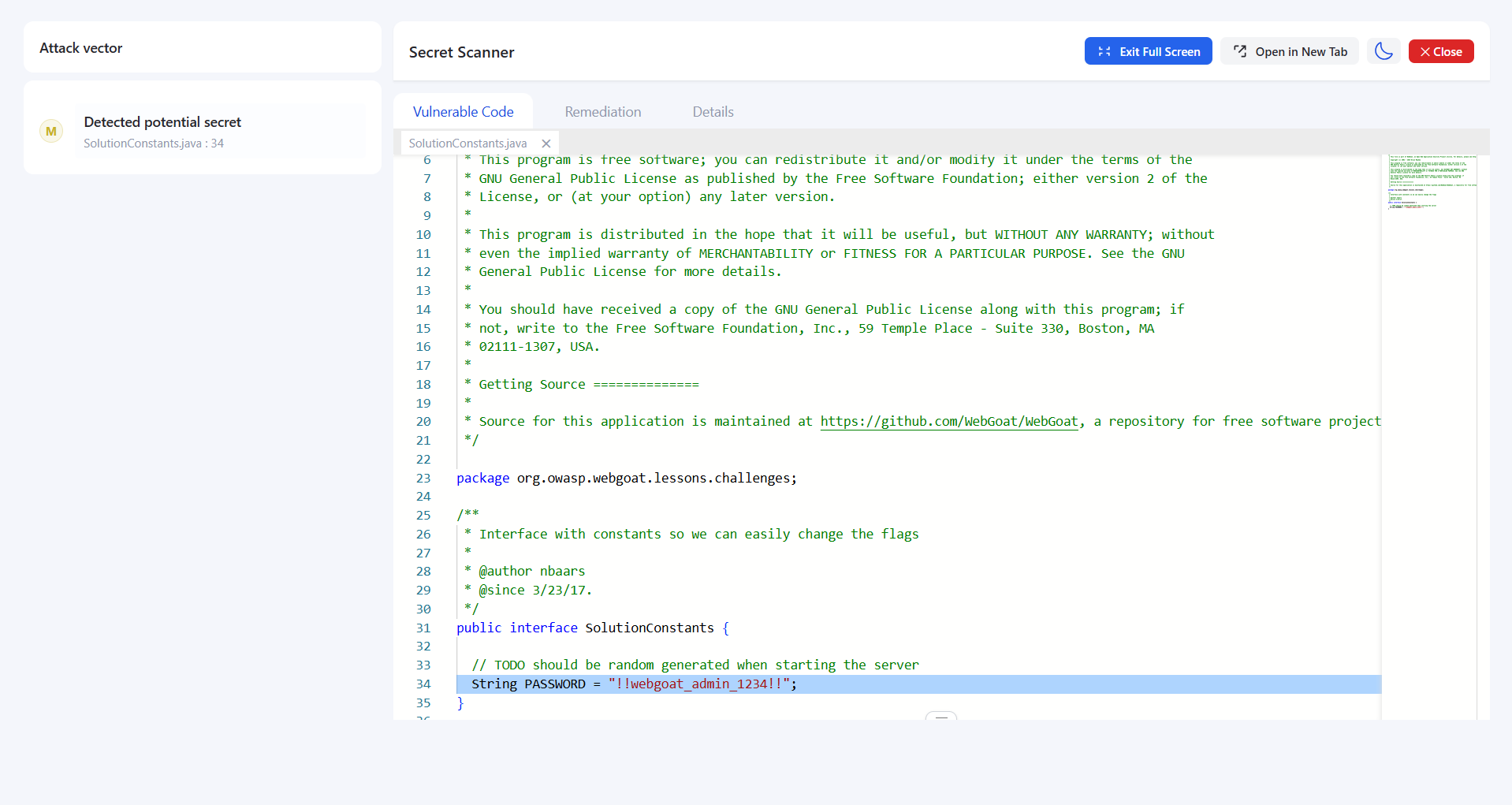This screenshot has width=1512, height=805.
Task: Switch to the Remediation tab
Action: pos(602,112)
